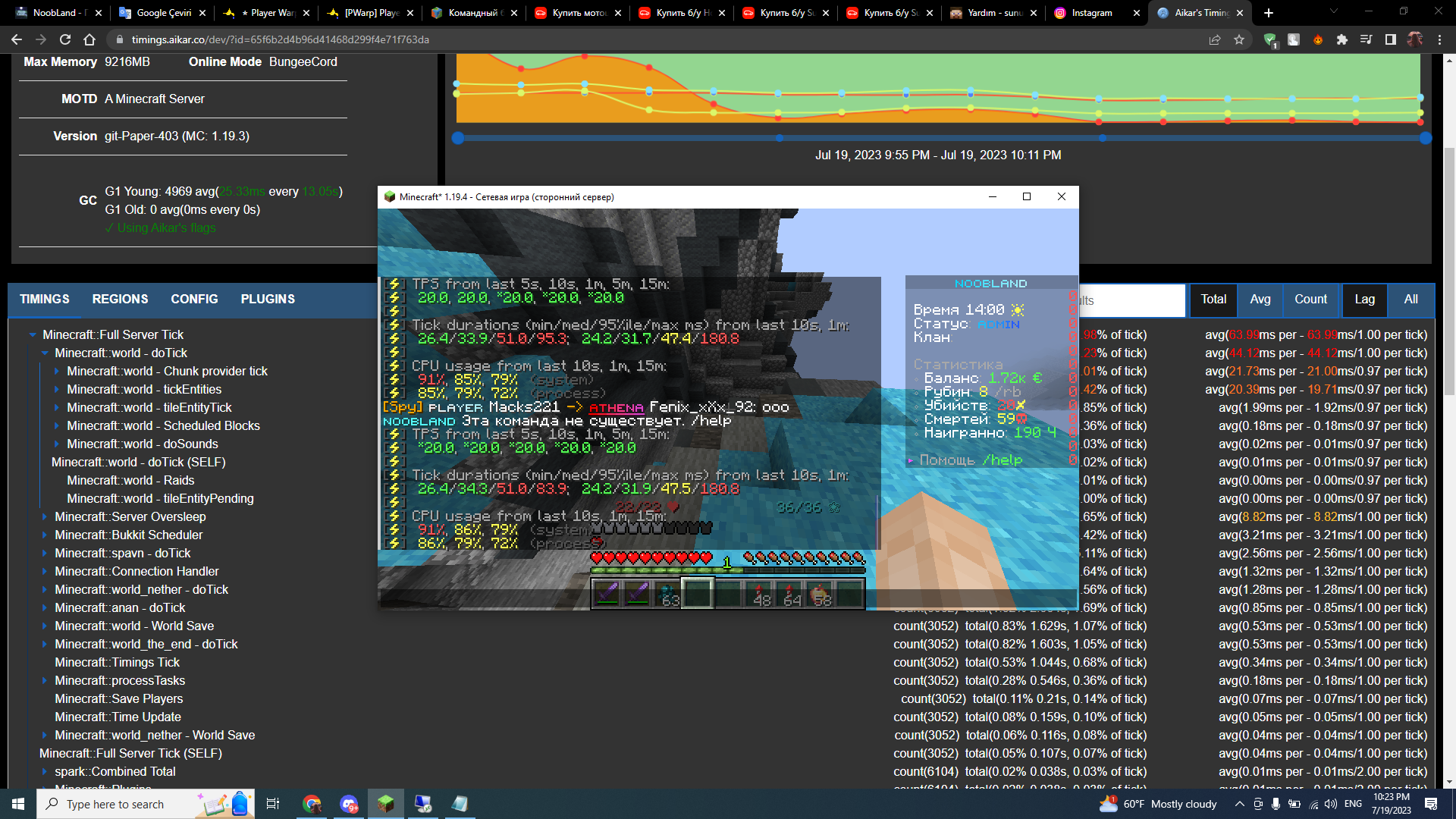Close the Instagram tab
This screenshot has height=819, width=1456.
coord(1136,13)
